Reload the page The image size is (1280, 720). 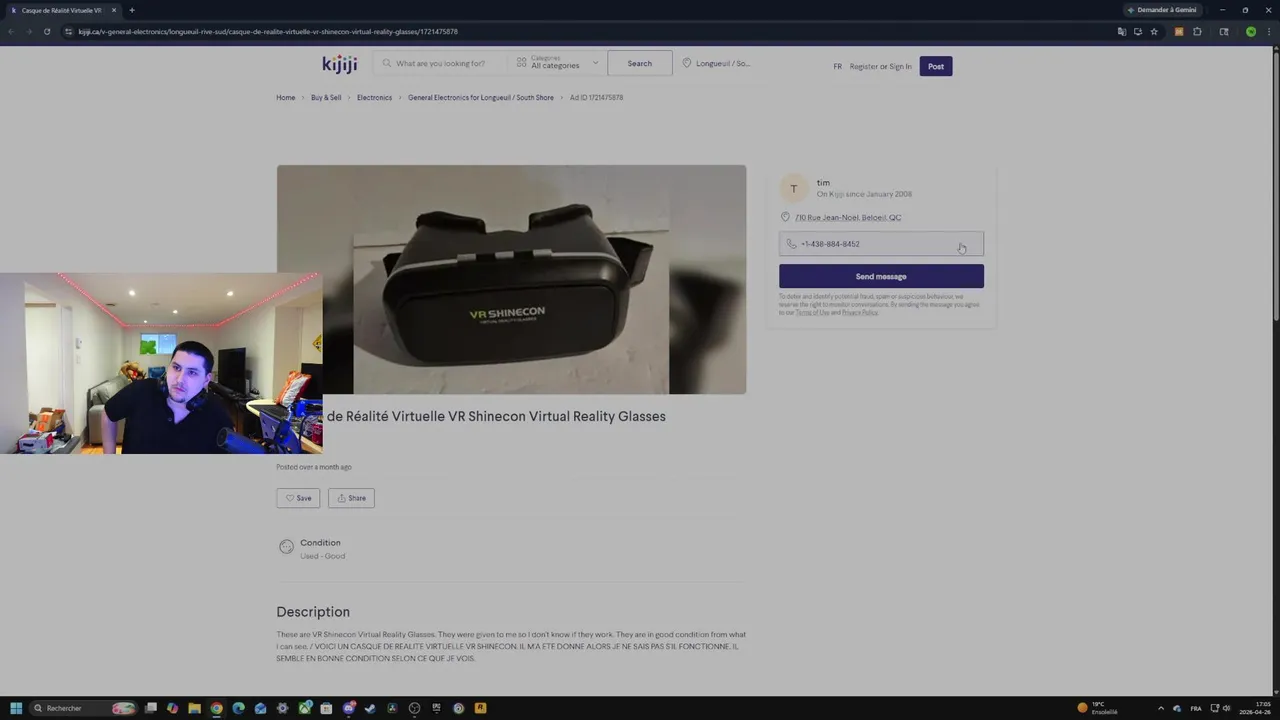point(46,31)
